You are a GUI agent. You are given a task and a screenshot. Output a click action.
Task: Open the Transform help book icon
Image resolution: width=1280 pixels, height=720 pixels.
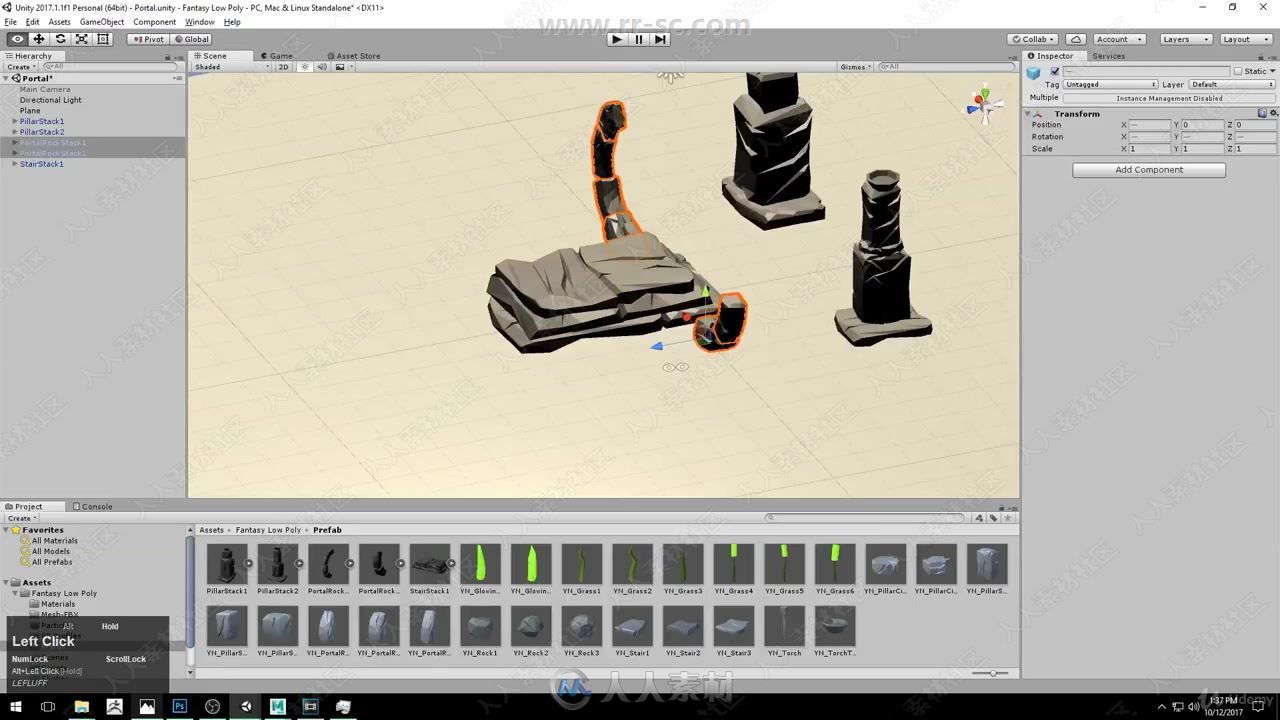[1262, 114]
